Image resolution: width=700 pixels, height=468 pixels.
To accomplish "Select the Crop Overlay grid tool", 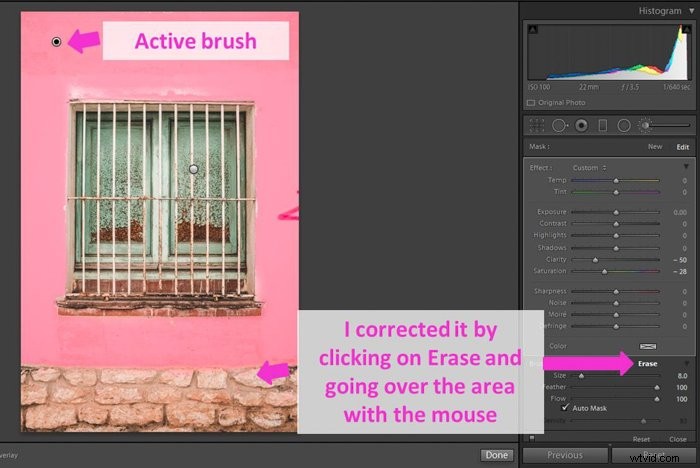I will (x=536, y=125).
